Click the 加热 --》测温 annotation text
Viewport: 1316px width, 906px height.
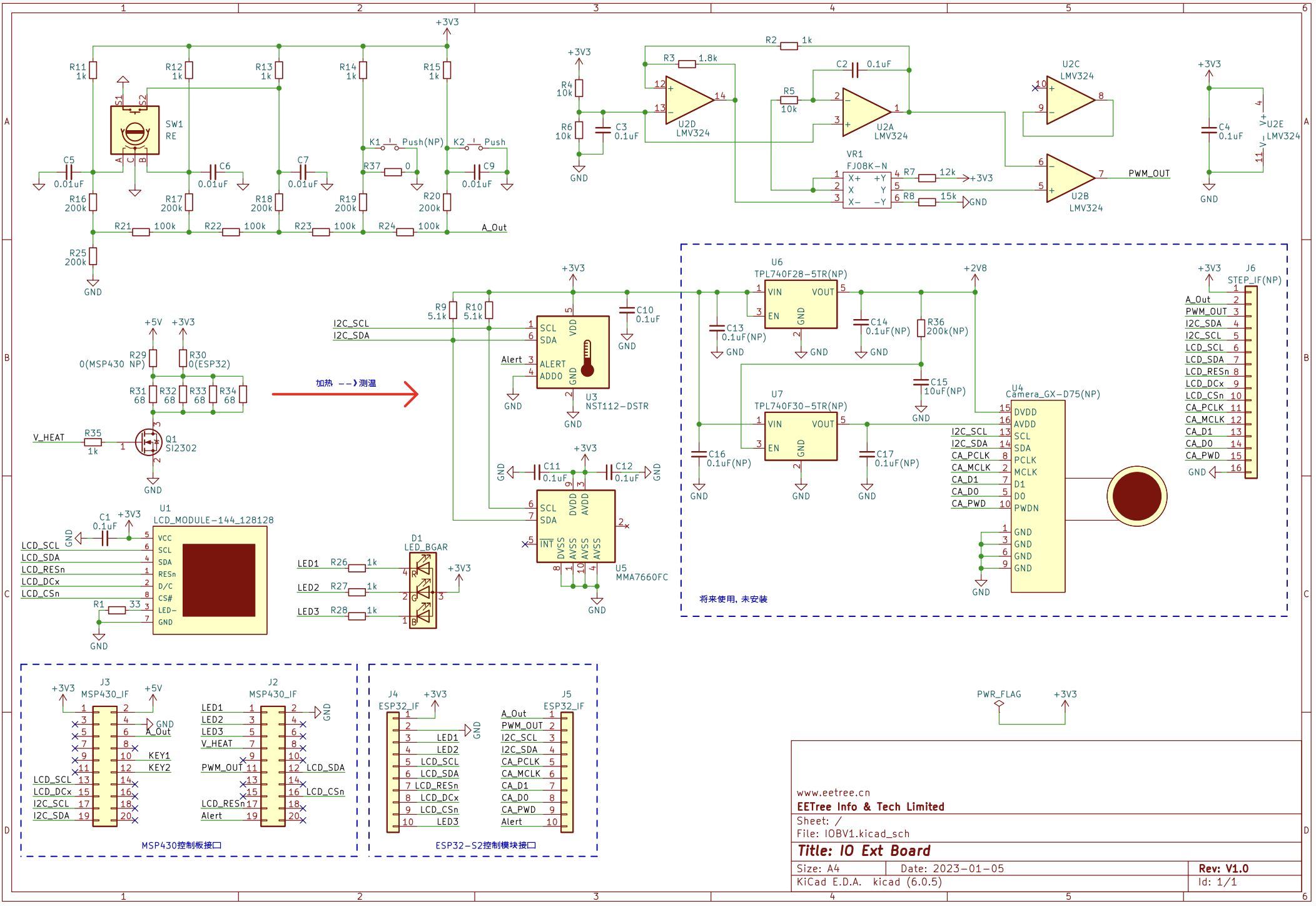coord(346,383)
